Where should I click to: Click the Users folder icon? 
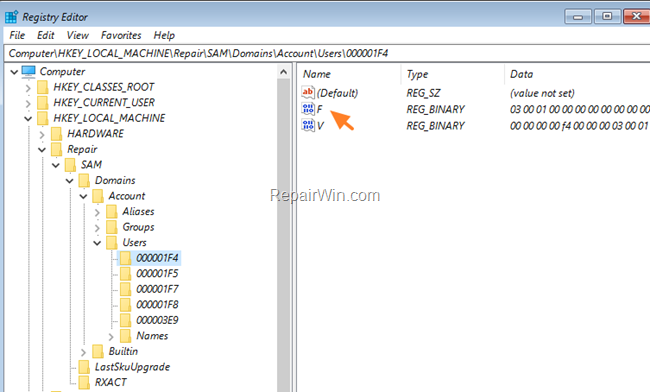(x=112, y=242)
